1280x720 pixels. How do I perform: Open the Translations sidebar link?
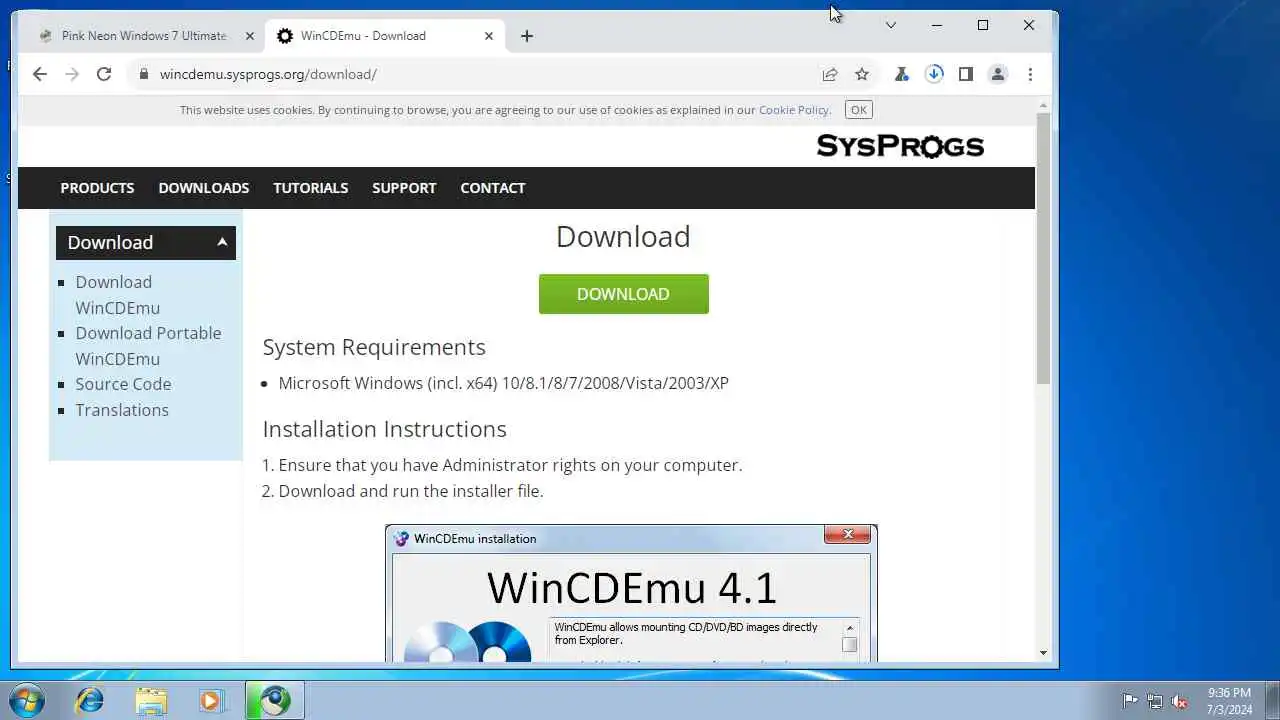point(122,410)
